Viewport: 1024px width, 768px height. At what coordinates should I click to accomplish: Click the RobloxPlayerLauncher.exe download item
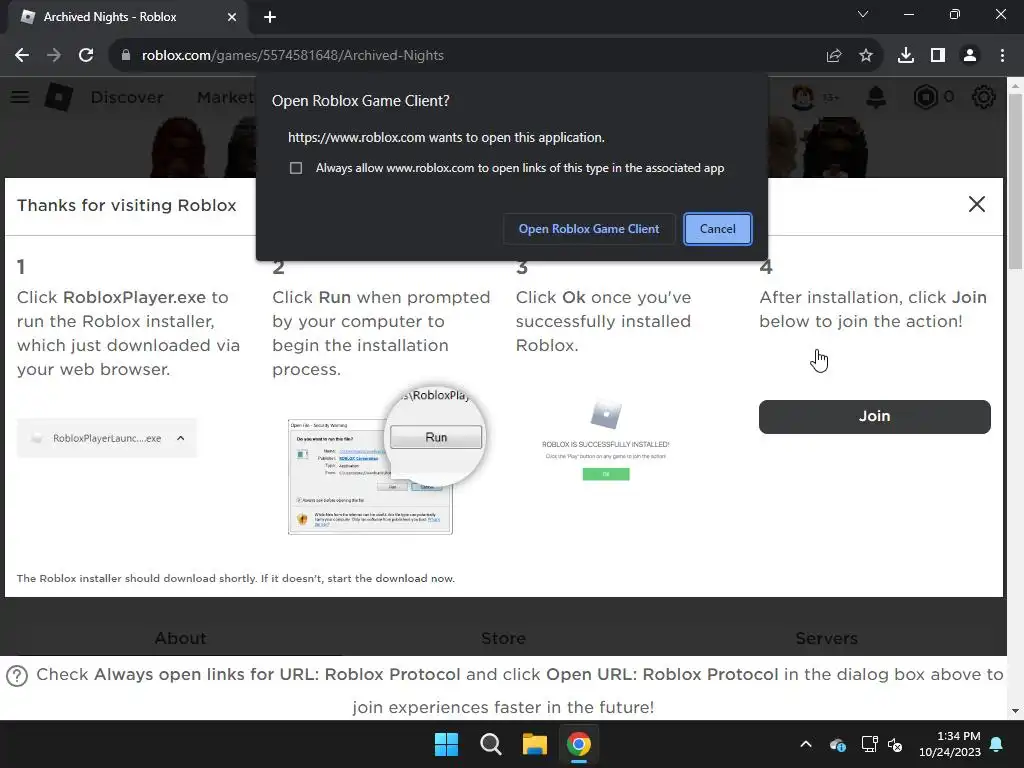point(106,438)
